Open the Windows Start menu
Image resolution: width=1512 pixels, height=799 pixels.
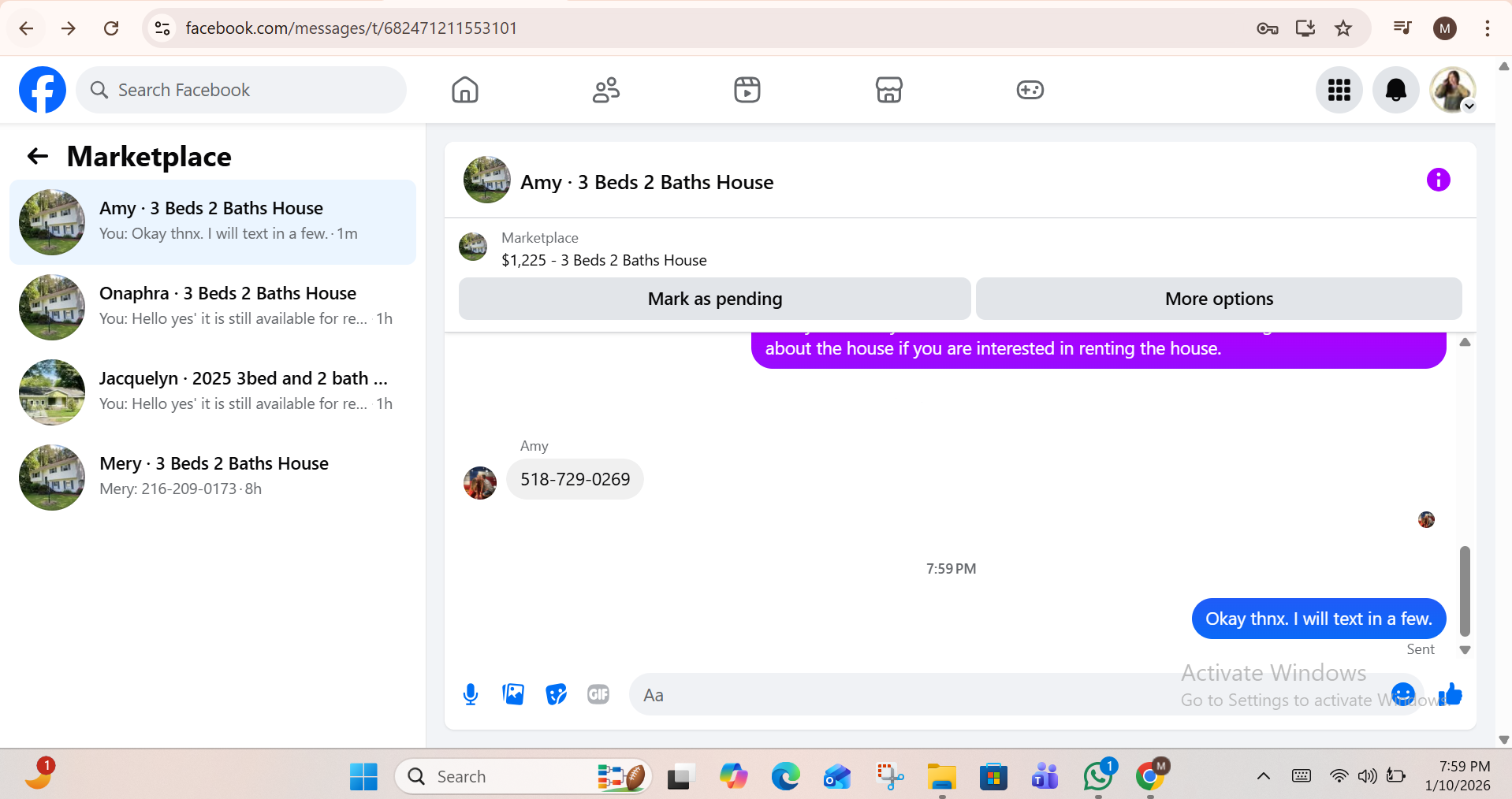tap(363, 776)
